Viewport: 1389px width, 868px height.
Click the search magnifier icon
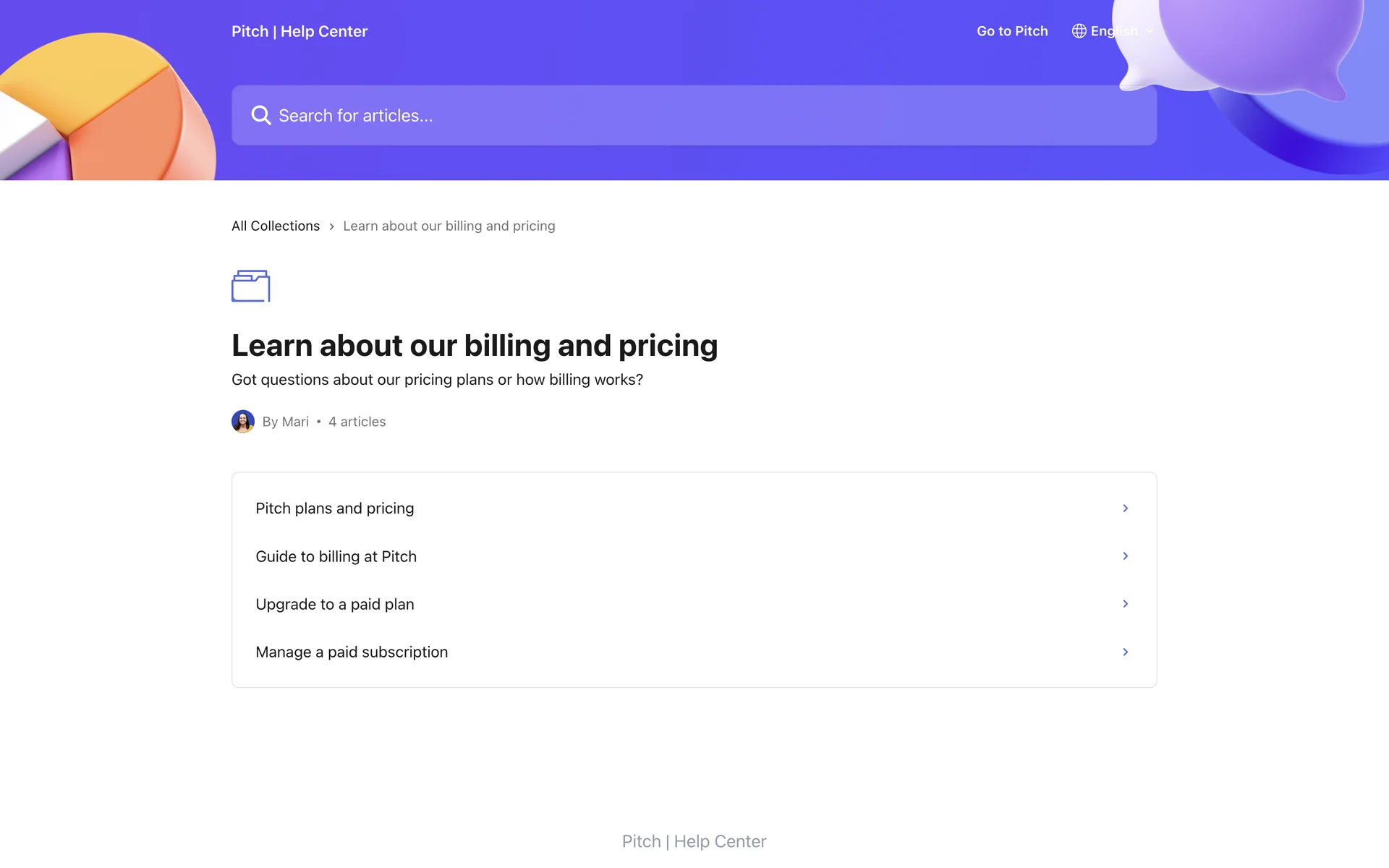[x=260, y=116]
